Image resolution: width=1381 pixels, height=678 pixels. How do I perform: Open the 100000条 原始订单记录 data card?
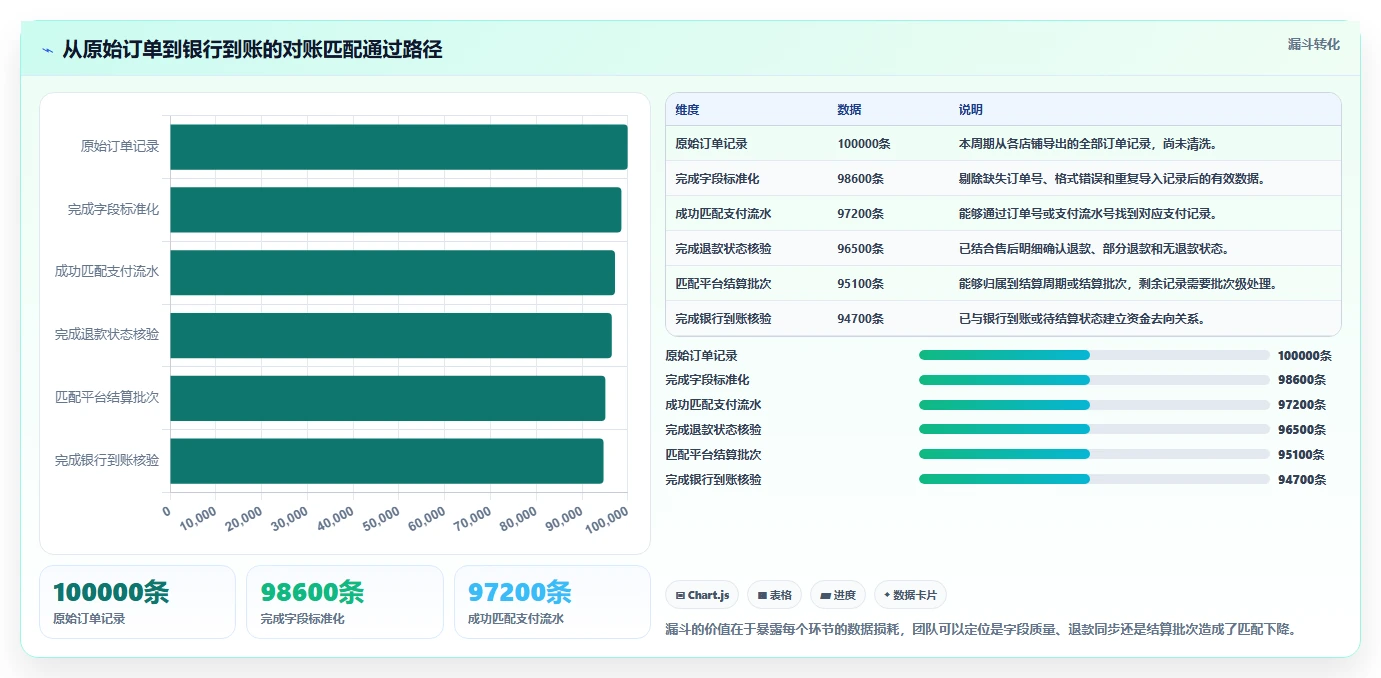click(x=137, y=602)
